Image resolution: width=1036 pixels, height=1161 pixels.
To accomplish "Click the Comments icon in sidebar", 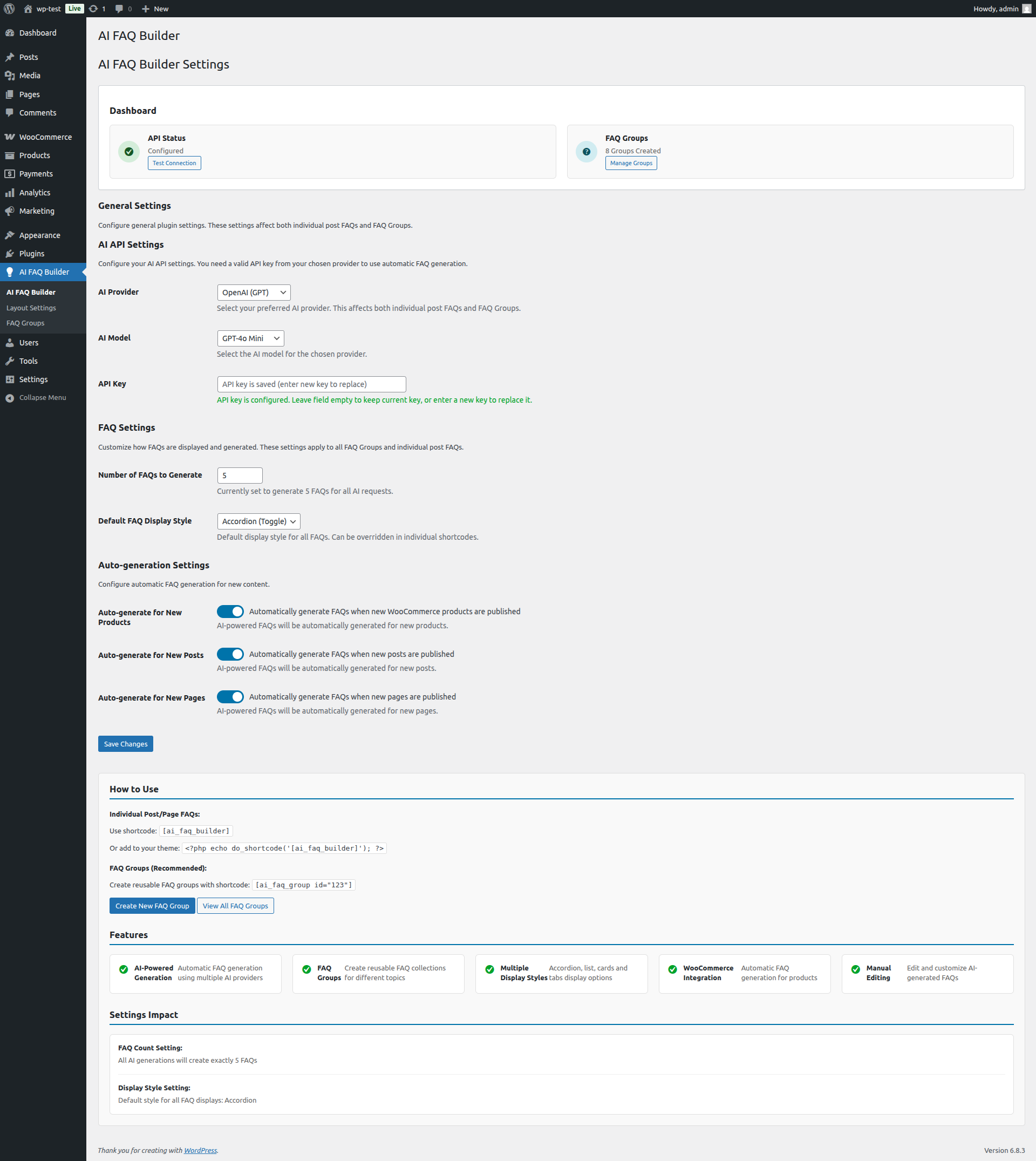I will [x=10, y=113].
